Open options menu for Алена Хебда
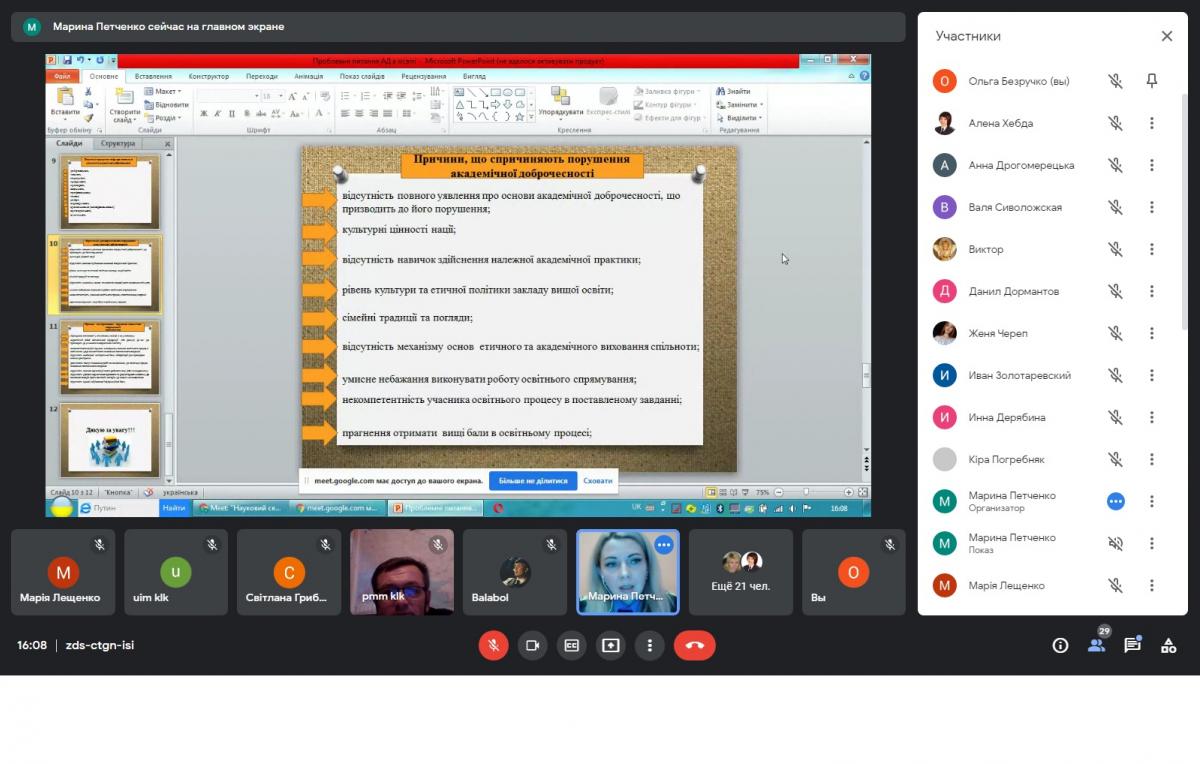Screen dimensions: 1200x764 1152,123
